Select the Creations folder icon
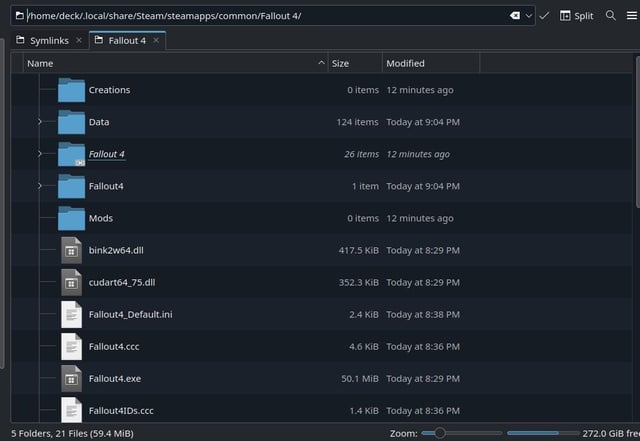The image size is (640, 441). (71, 90)
